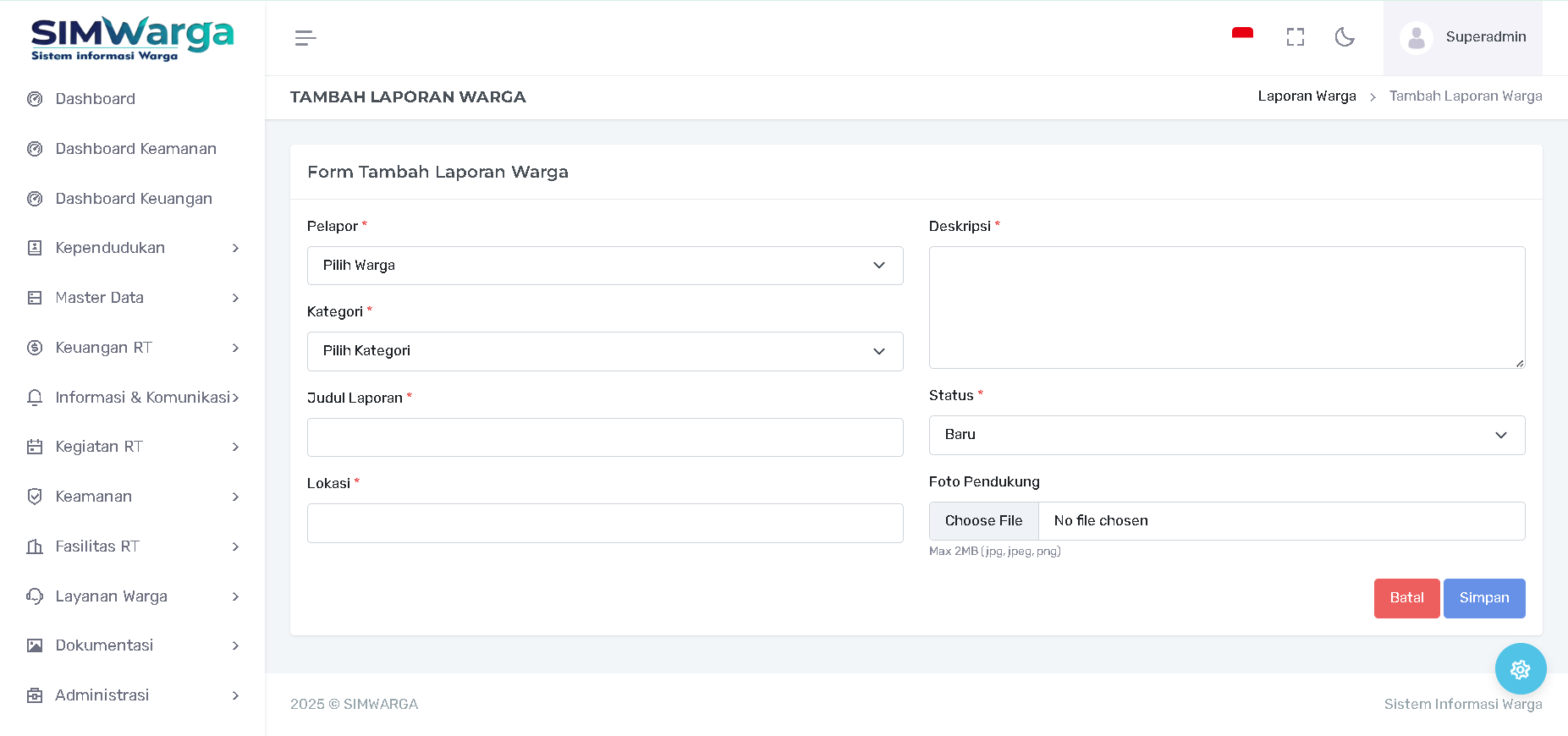This screenshot has width=1568, height=736.
Task: Go to Laporan Warga breadcrumb link
Action: click(1307, 96)
